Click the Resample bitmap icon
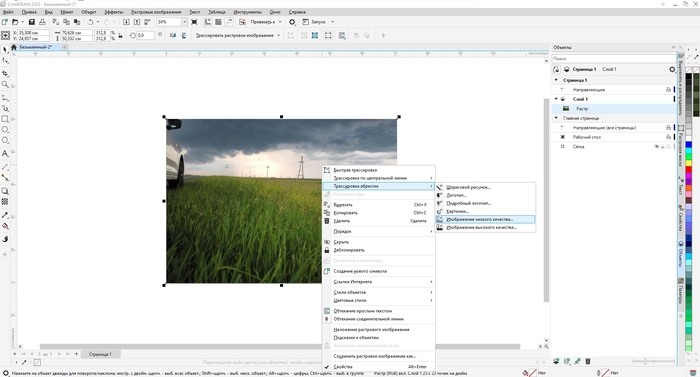700x377 pixels. point(315,35)
